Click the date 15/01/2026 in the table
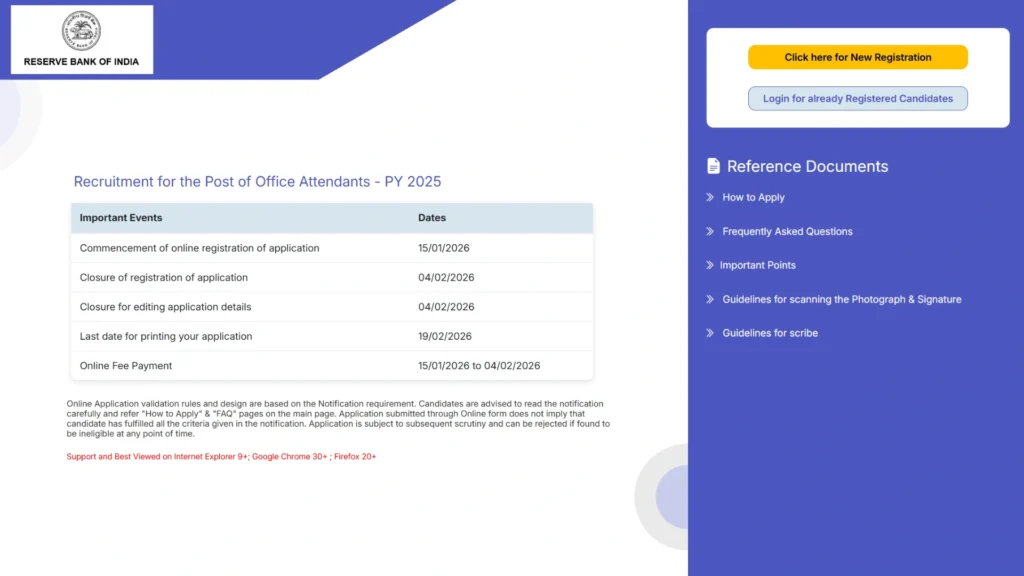The width and height of the screenshot is (1024, 576). (x=444, y=247)
